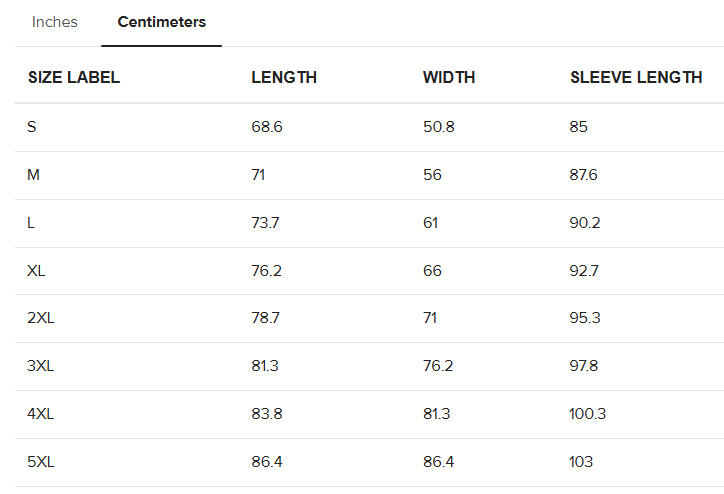Click the 73.7 length value for L
This screenshot has height=494, width=724.
click(x=265, y=223)
